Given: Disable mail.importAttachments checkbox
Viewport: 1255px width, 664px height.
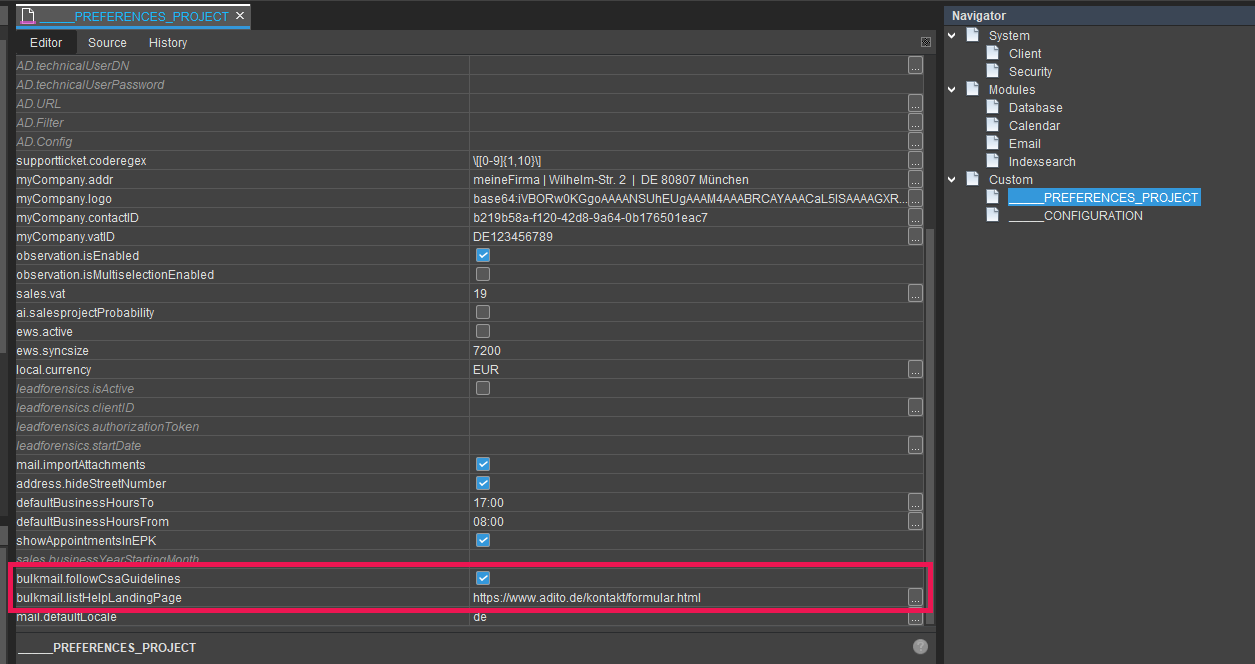Looking at the screenshot, I should (483, 464).
